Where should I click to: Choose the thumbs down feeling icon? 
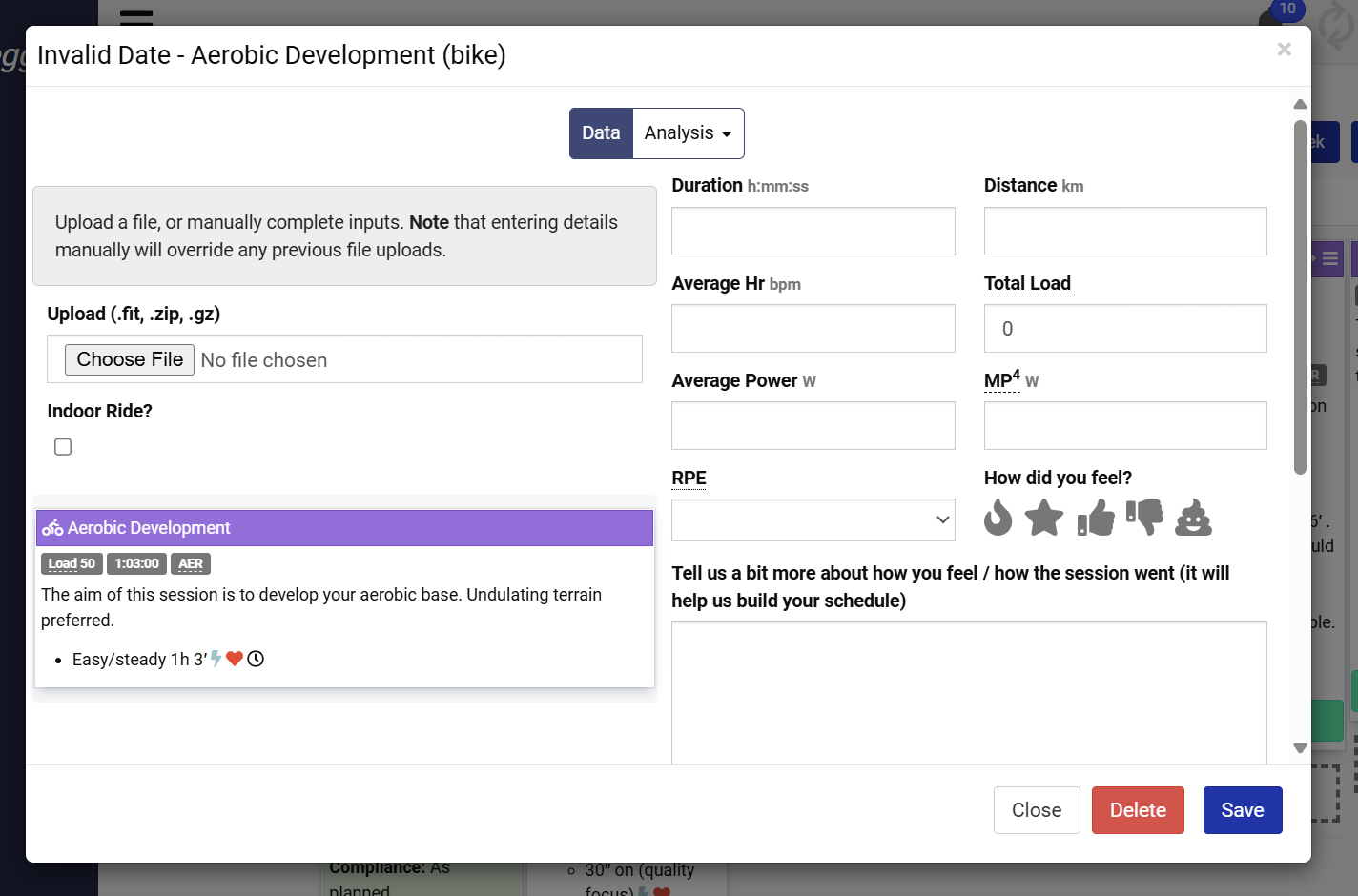1144,518
